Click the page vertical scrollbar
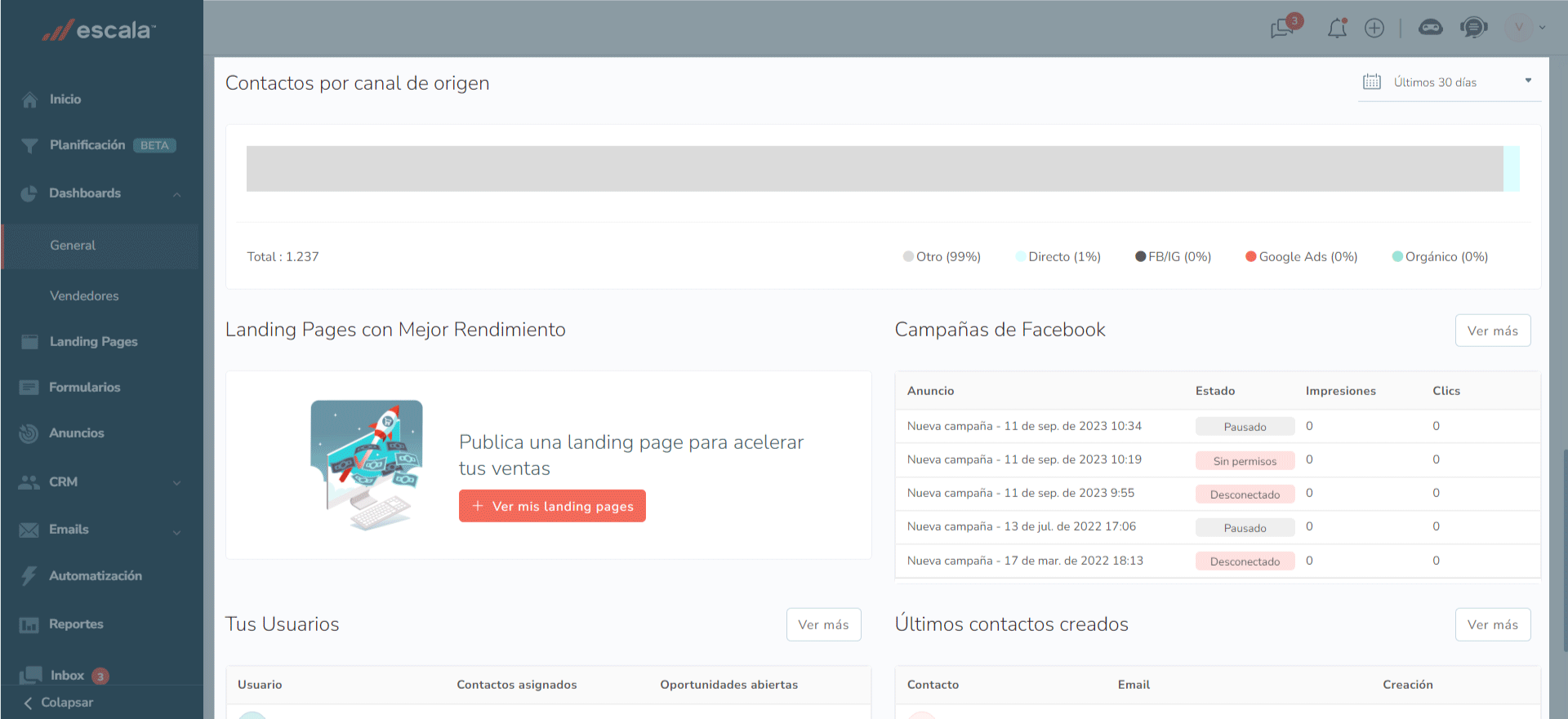 coord(1564,549)
